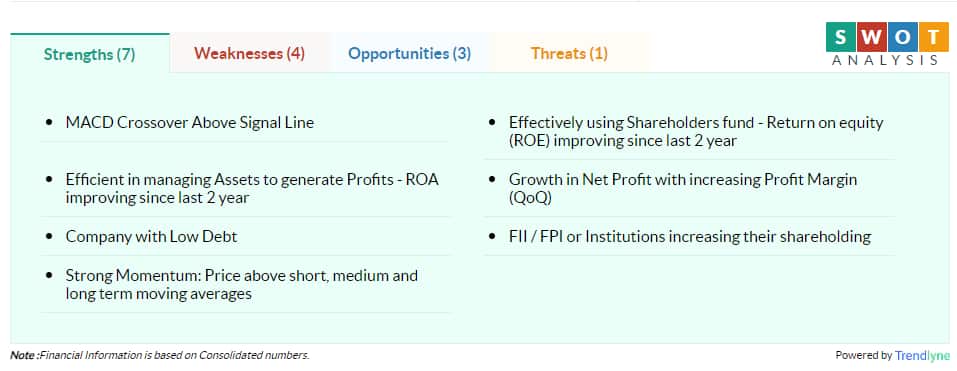Click the ANALYSIS text under SWOT logo
This screenshot has height=371, width=957.
click(x=885, y=60)
